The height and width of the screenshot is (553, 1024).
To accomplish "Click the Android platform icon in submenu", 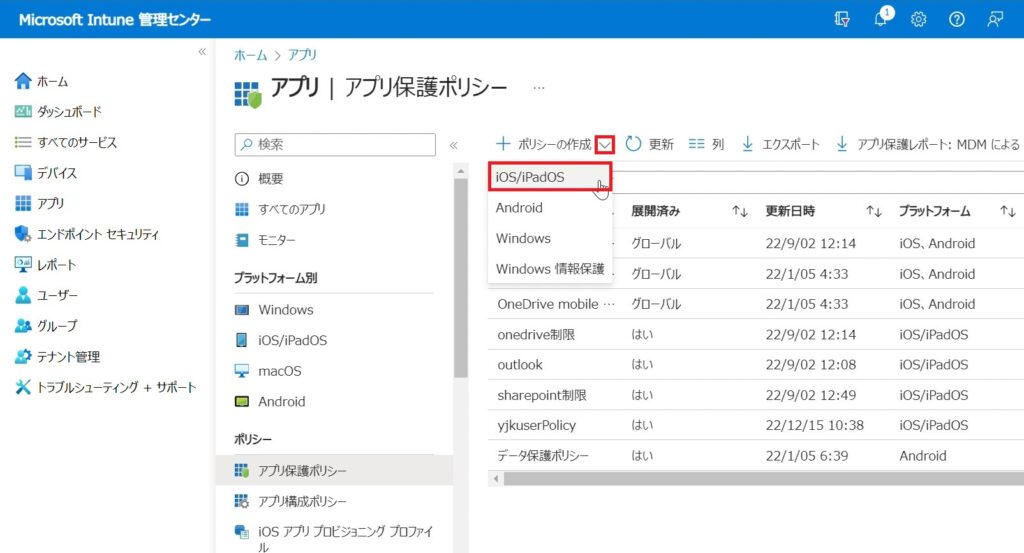I will [242, 402].
